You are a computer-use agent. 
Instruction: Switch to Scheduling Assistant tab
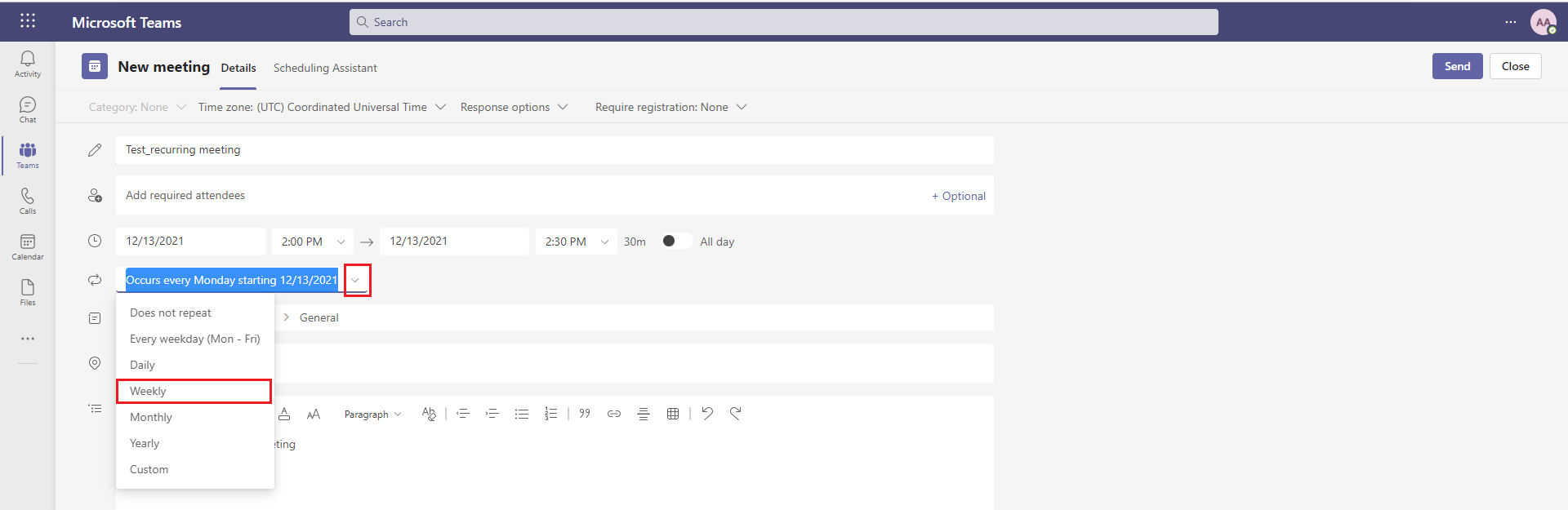tap(325, 68)
